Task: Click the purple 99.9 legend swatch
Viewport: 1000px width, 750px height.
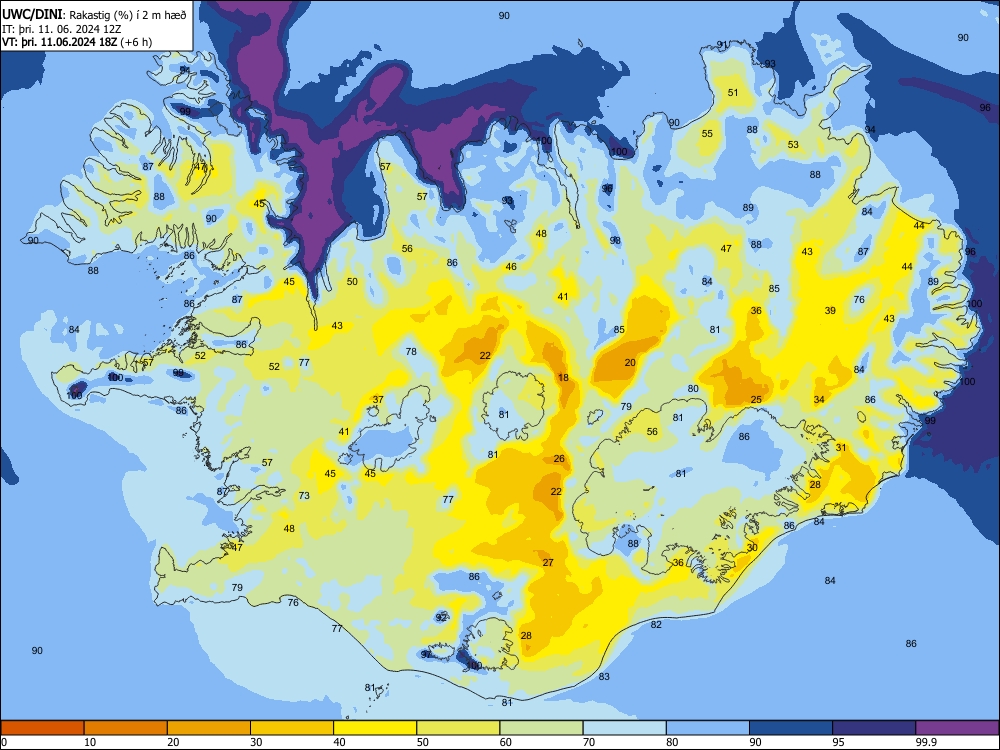Action: coord(957,728)
